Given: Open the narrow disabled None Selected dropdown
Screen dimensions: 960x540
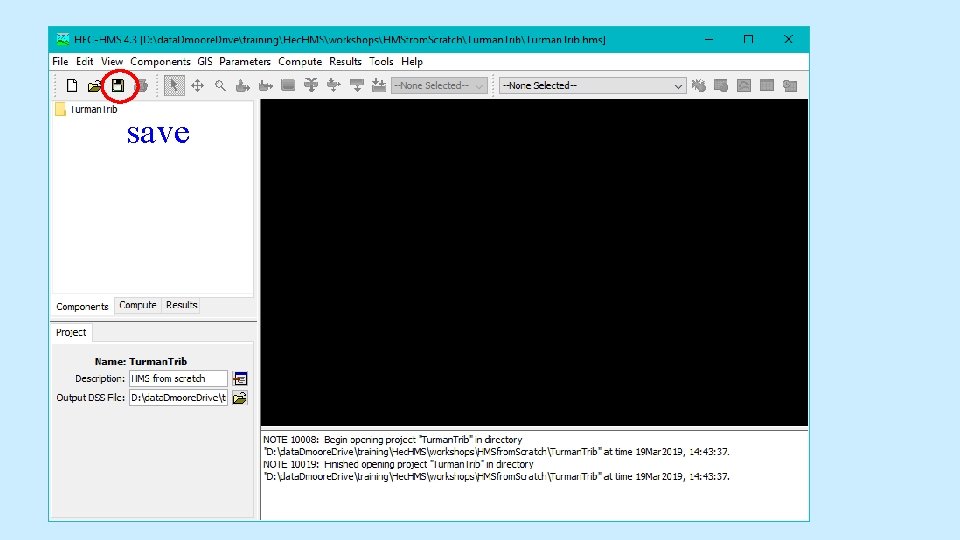Looking at the screenshot, I should pos(439,86).
